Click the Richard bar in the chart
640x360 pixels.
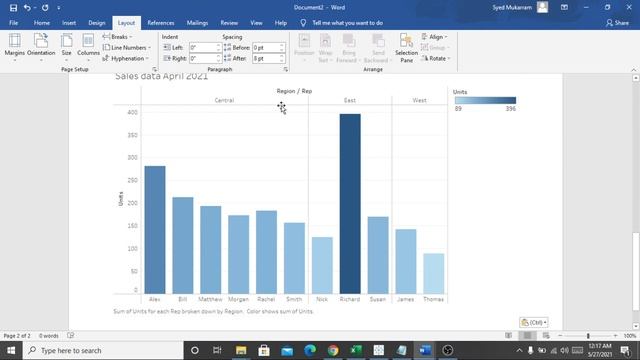350,204
